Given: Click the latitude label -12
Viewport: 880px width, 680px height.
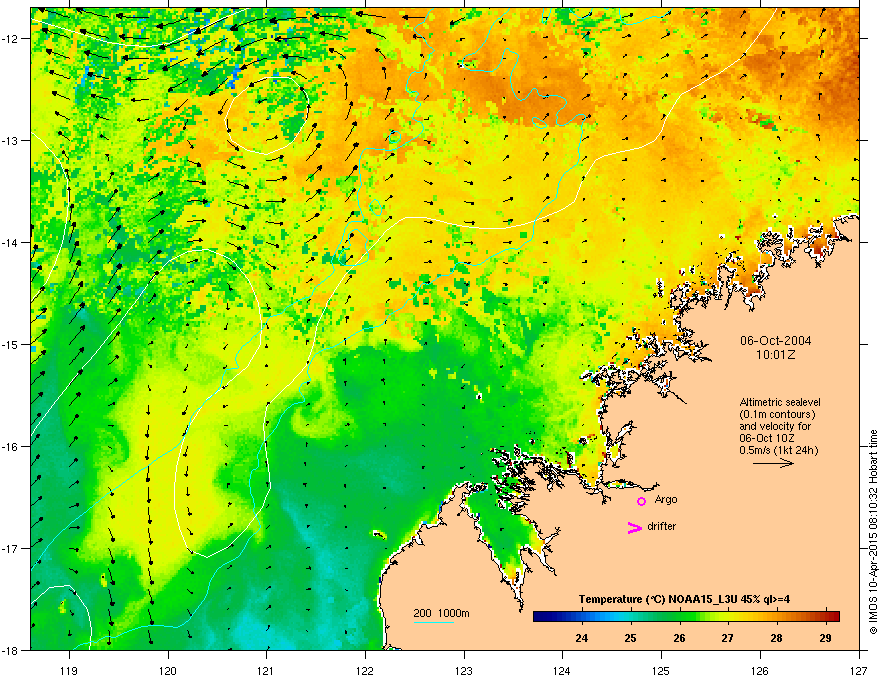Looking at the screenshot, I should point(10,38).
